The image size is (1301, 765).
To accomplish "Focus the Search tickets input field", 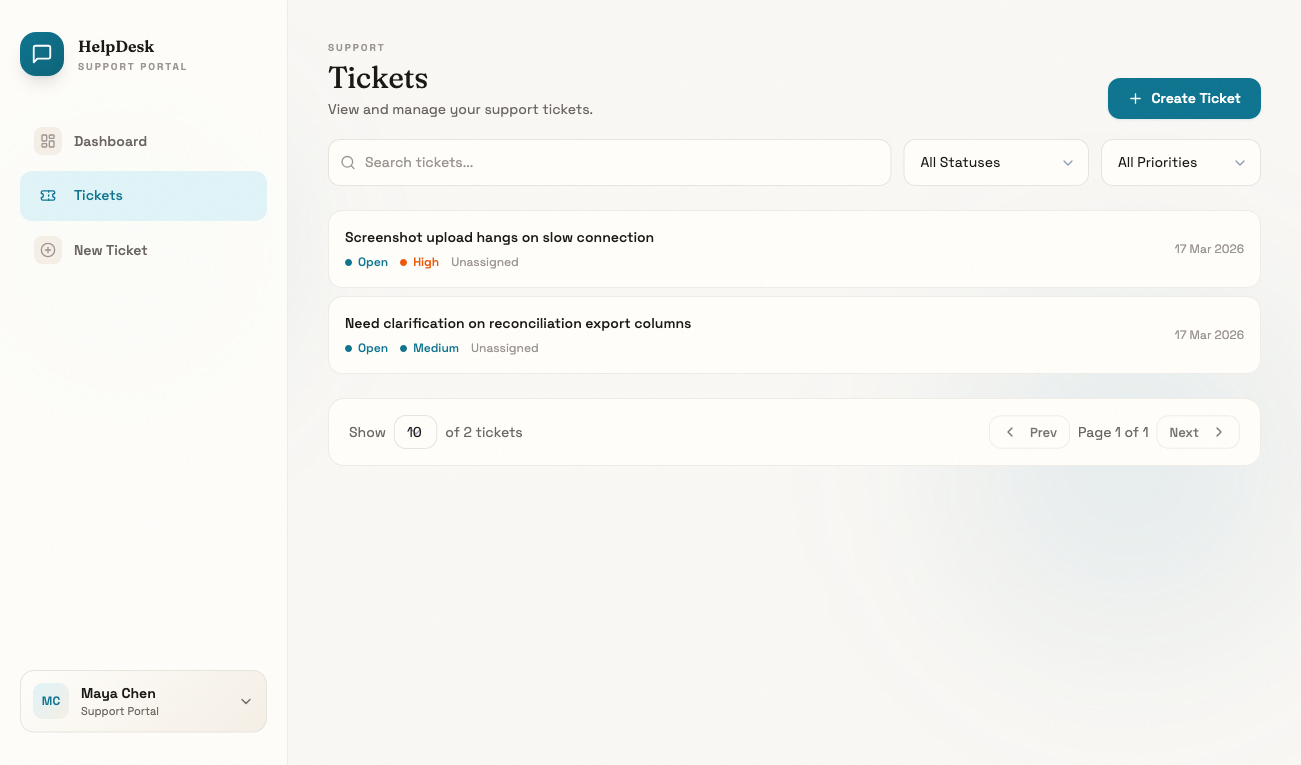I will (620, 162).
